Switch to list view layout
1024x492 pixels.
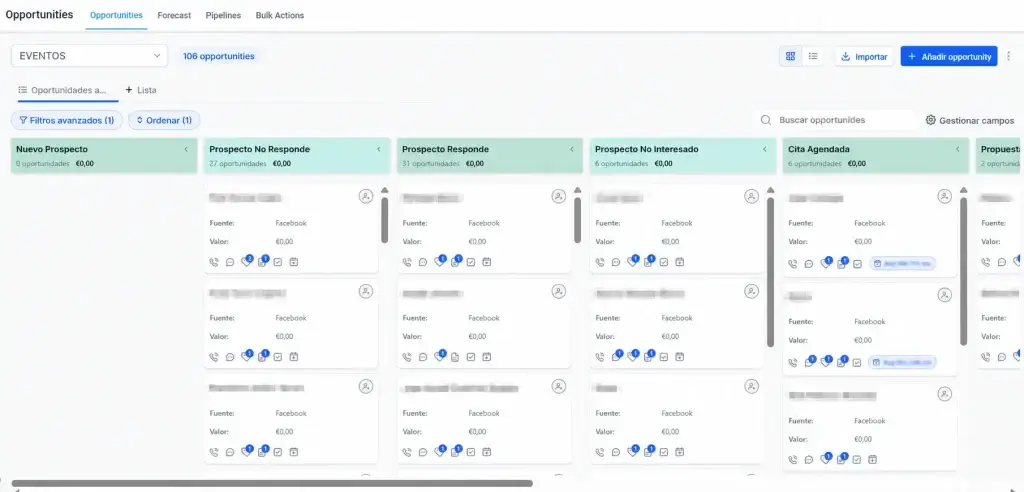(813, 56)
